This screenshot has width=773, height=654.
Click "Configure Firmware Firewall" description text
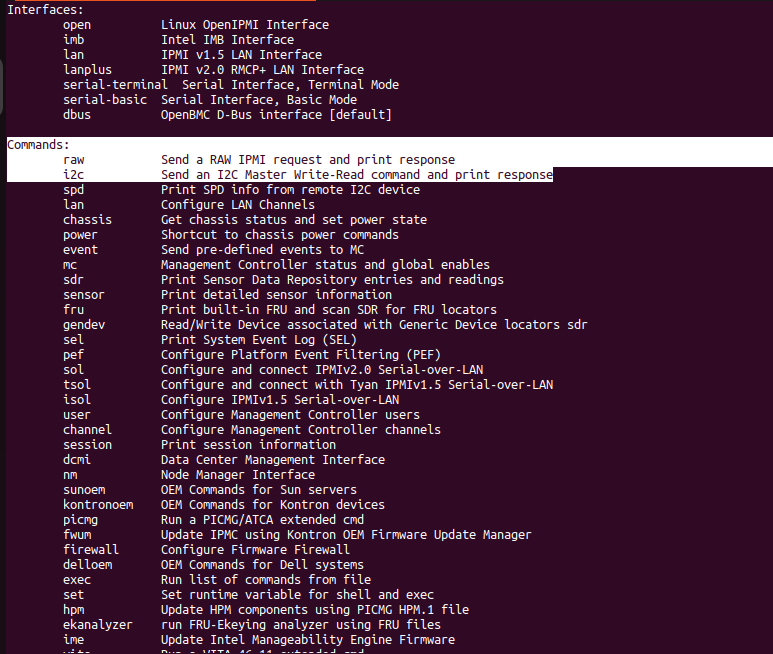[255, 550]
